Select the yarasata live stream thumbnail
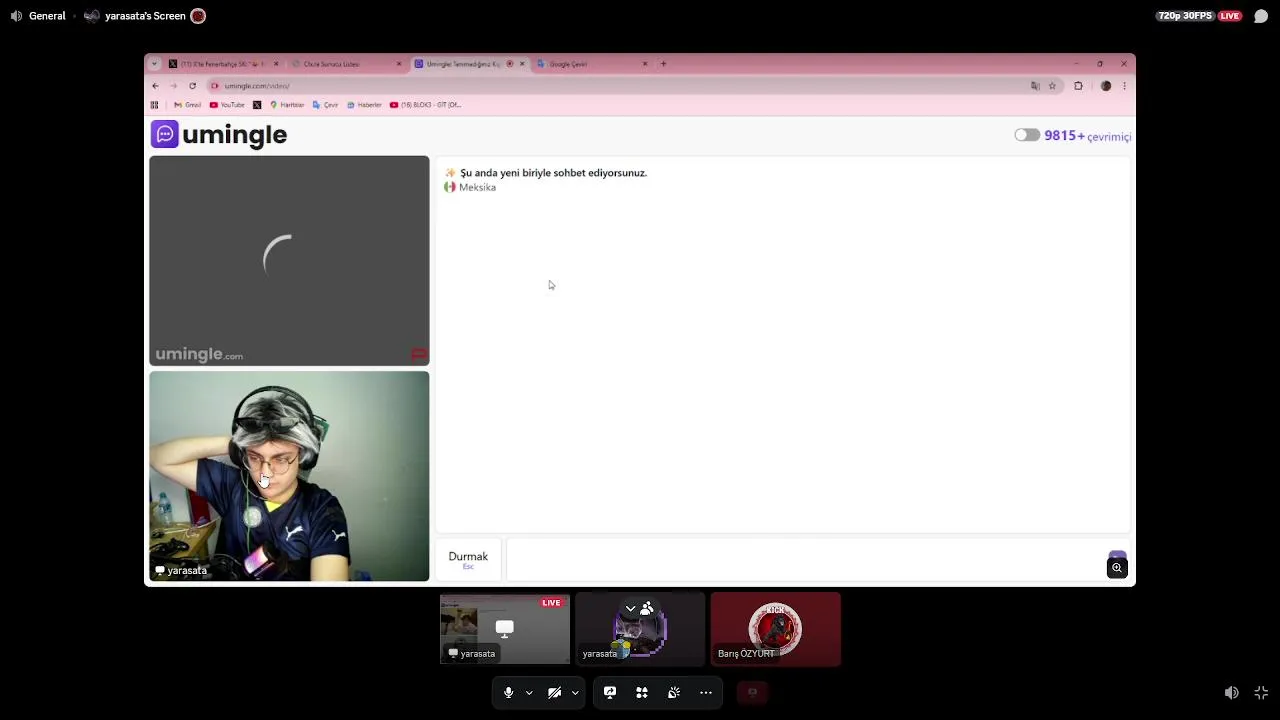The width and height of the screenshot is (1280, 720). (x=505, y=629)
